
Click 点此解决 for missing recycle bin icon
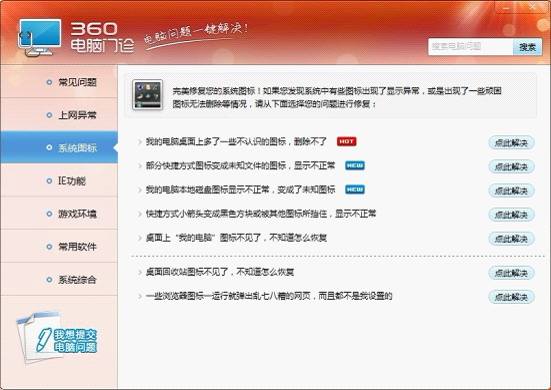(511, 273)
